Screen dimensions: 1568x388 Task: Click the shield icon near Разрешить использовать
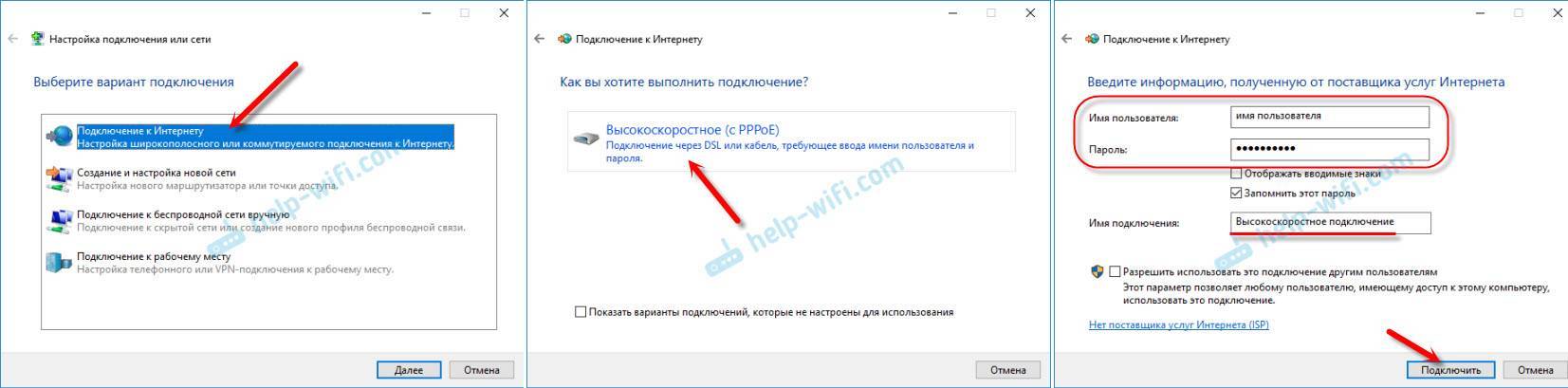pyautogui.click(x=1098, y=271)
